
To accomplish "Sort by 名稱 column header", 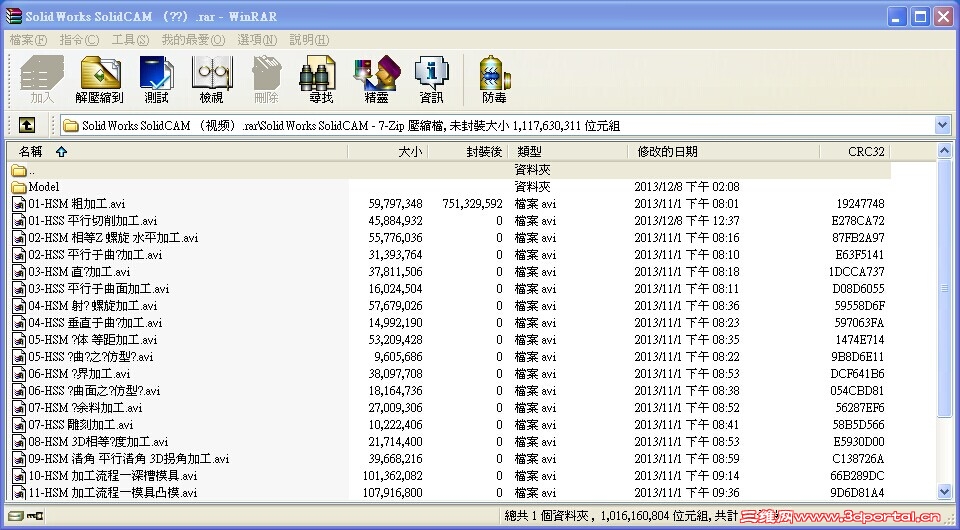I will (x=177, y=152).
